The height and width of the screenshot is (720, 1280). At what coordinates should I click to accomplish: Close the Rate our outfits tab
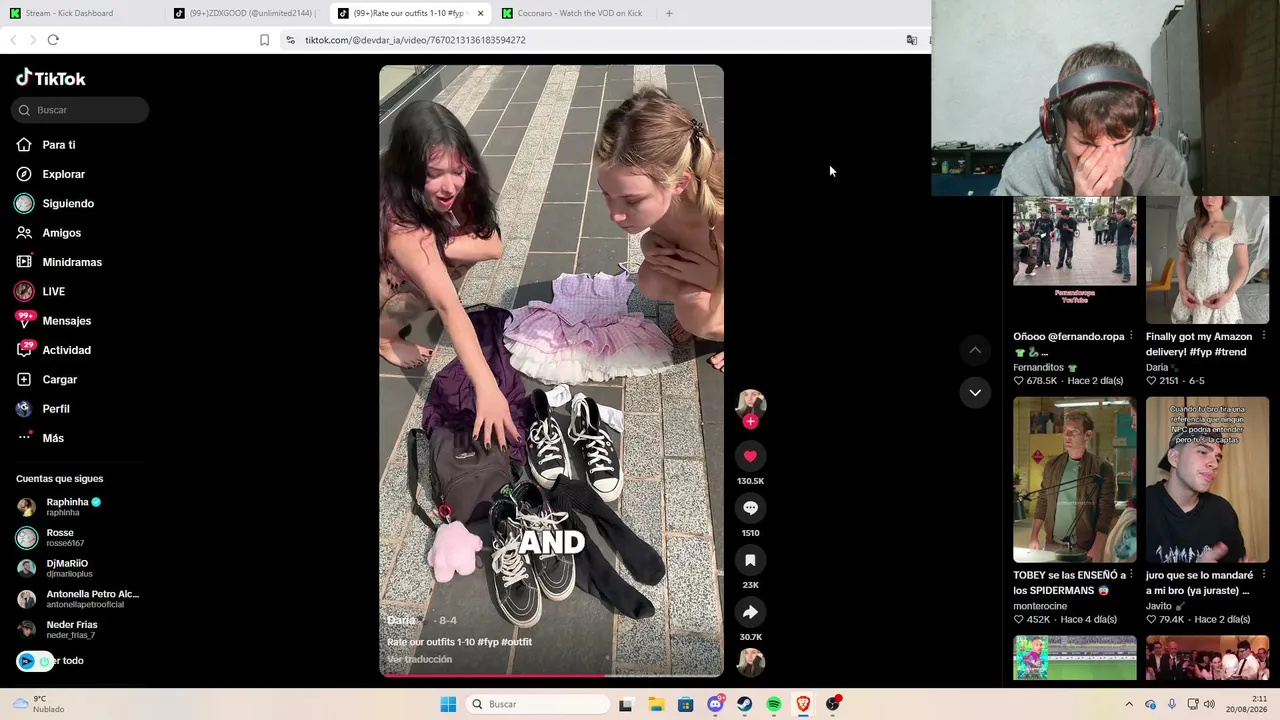pyautogui.click(x=480, y=13)
